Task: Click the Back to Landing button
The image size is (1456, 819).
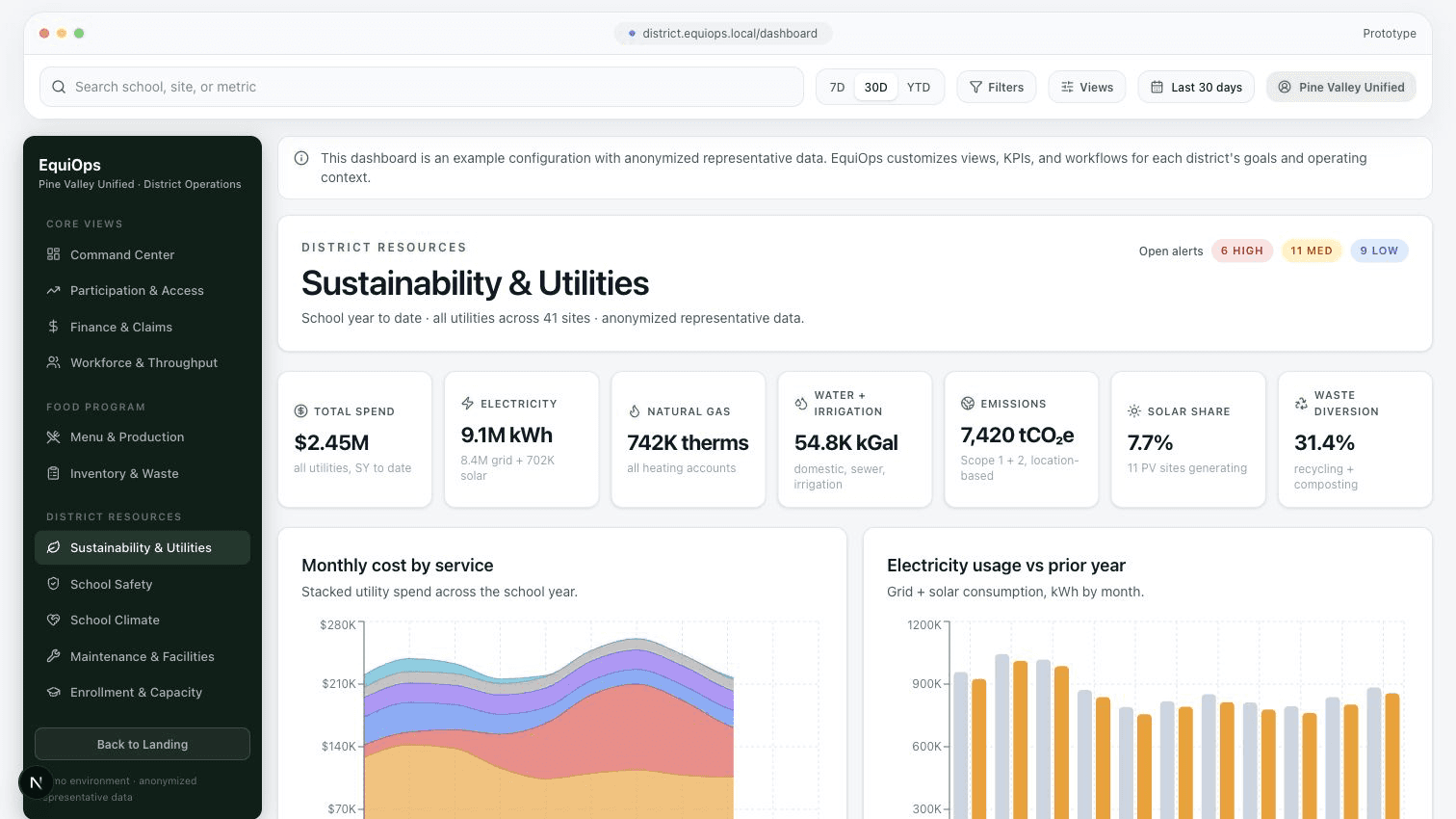Action: [143, 744]
